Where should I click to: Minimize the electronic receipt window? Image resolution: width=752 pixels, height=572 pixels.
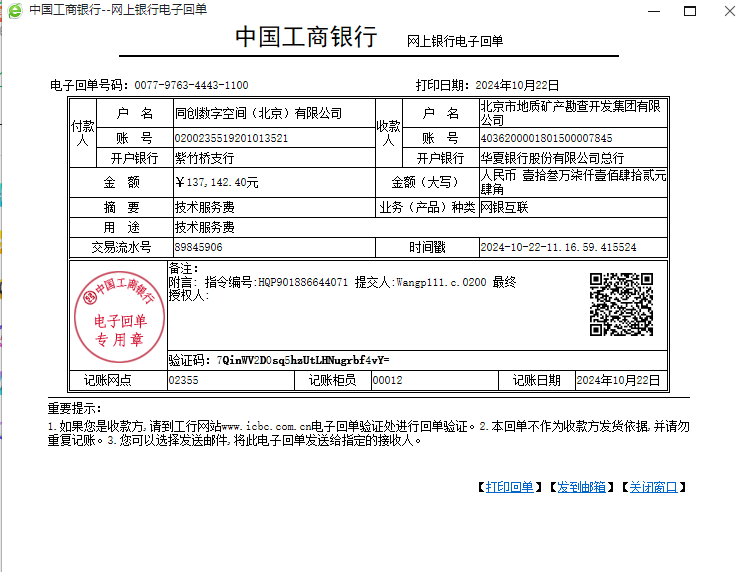(x=654, y=11)
